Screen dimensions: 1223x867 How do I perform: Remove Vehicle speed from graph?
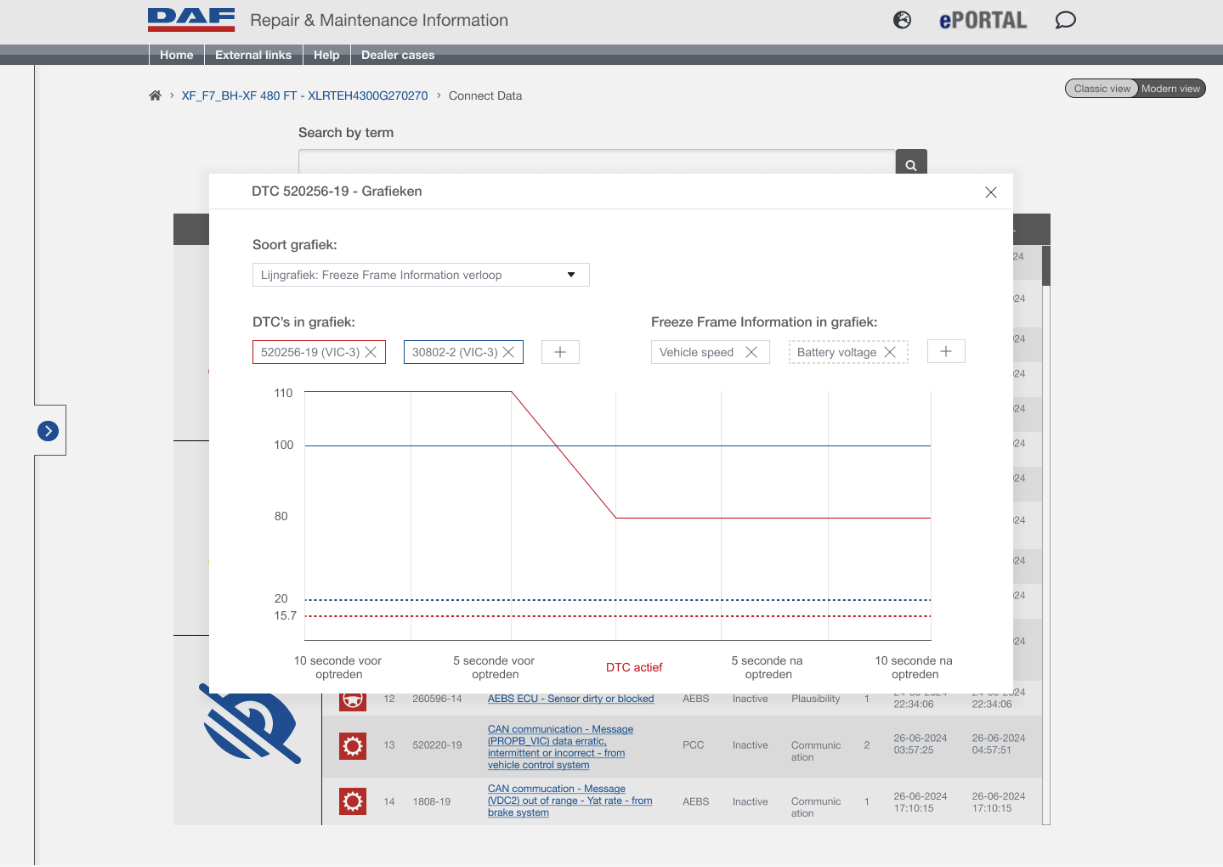751,352
